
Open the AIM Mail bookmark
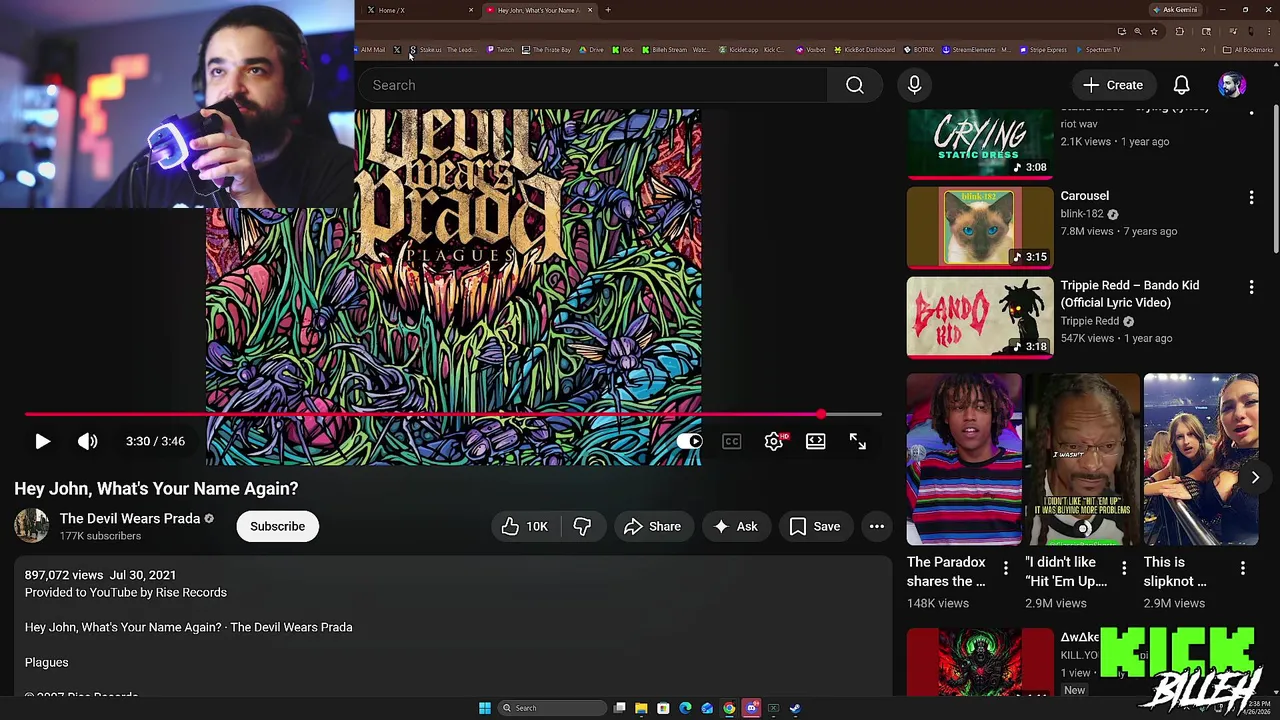pyautogui.click(x=370, y=50)
